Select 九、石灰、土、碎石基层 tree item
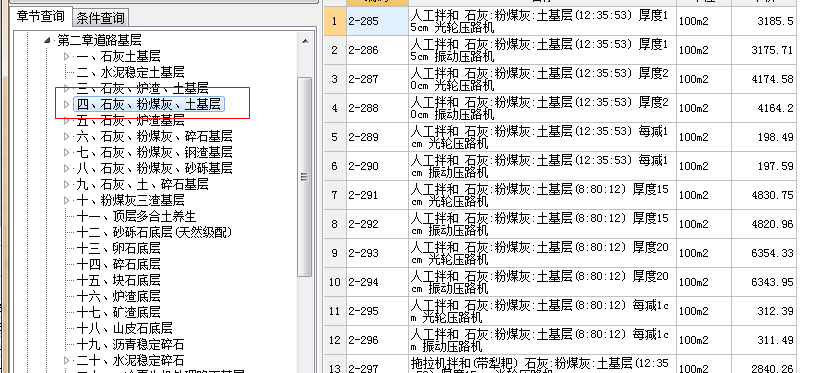 click(142, 184)
